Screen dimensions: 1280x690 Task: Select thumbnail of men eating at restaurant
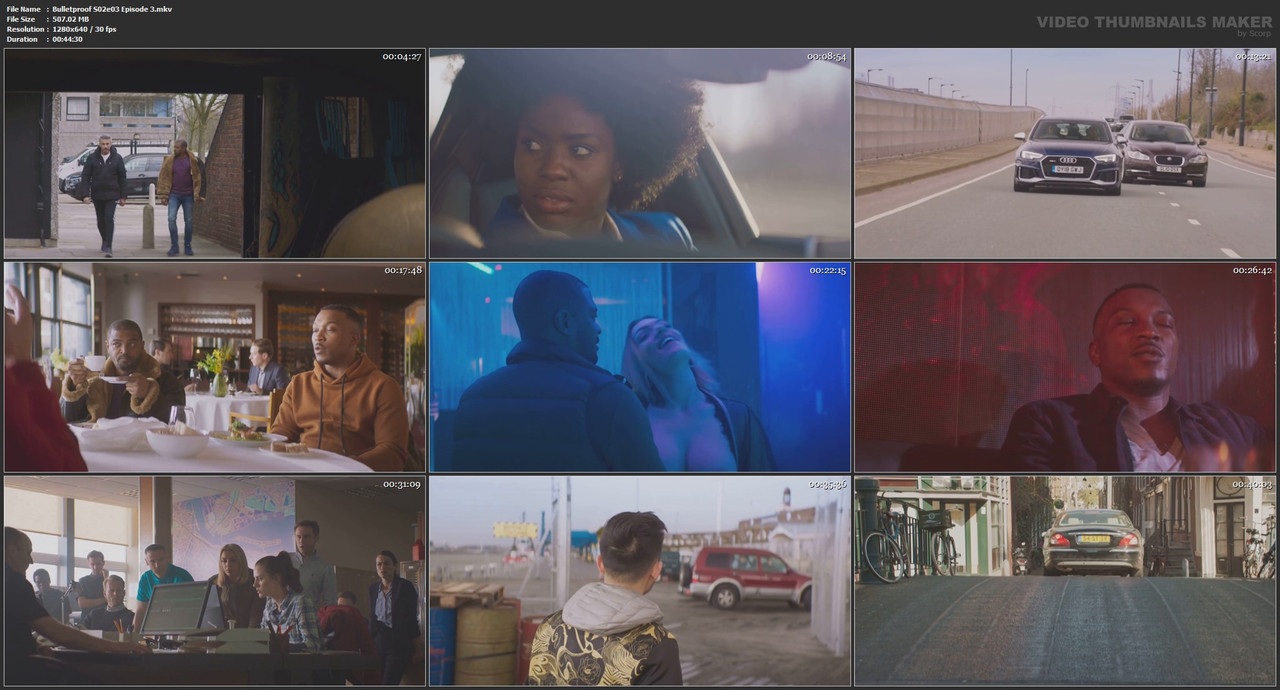[215, 367]
